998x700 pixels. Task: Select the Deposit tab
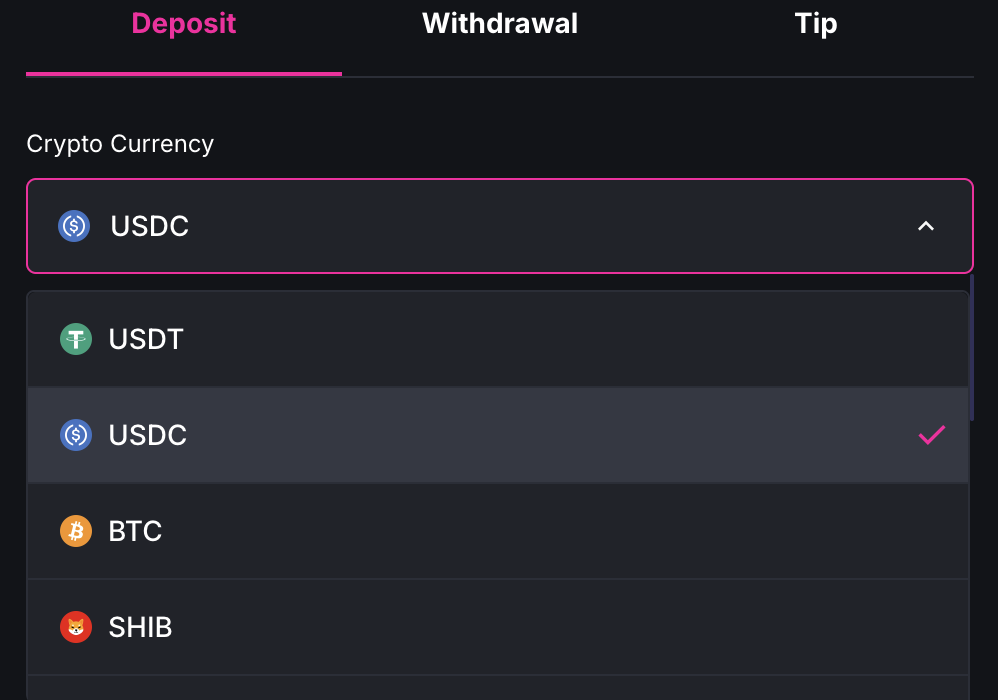click(x=184, y=24)
